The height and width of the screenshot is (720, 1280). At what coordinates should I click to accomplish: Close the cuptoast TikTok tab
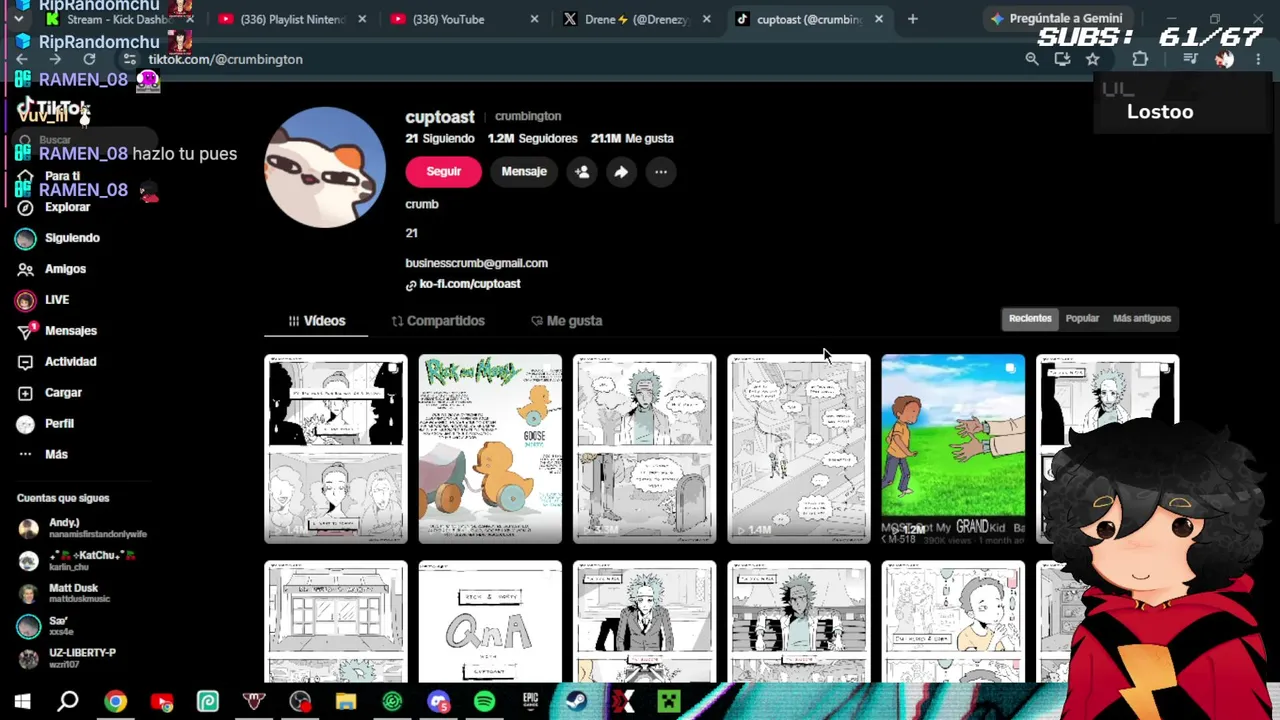click(879, 19)
